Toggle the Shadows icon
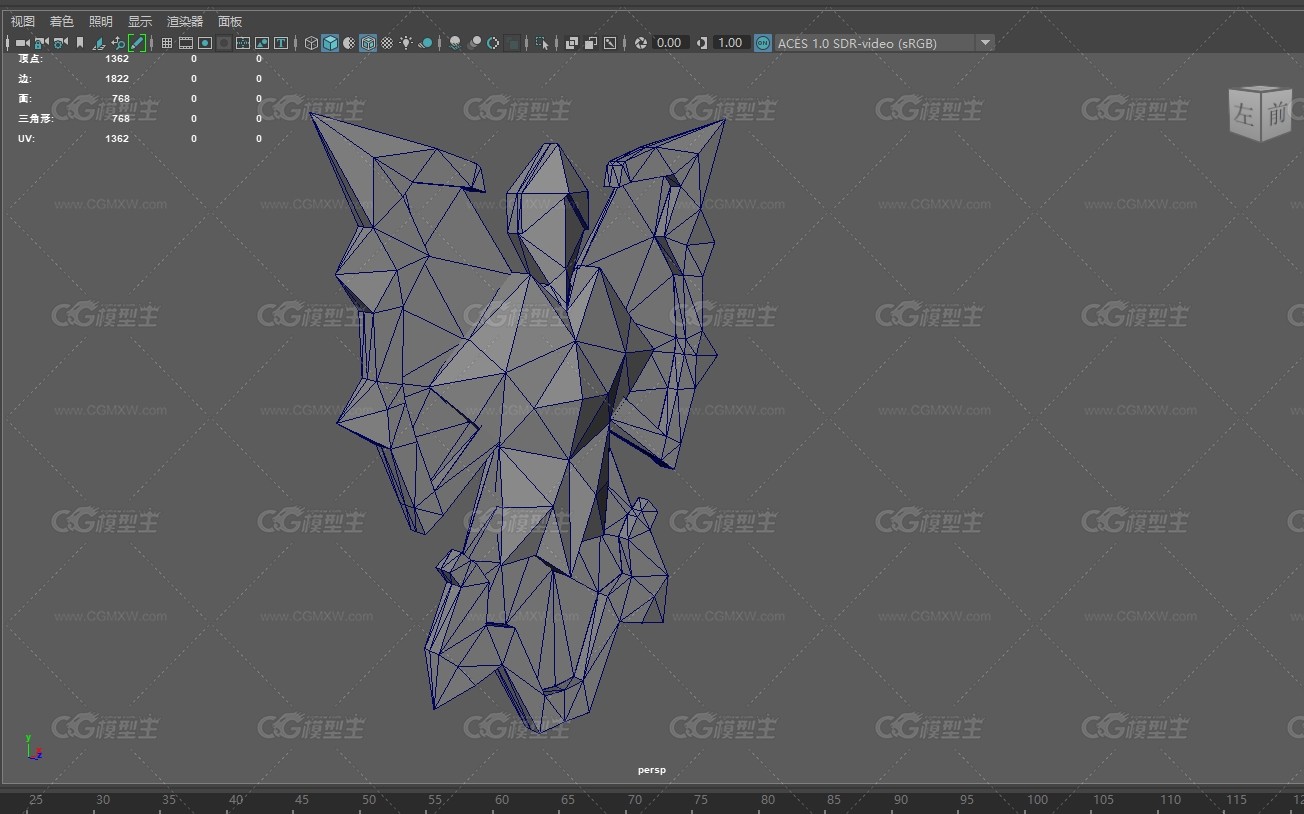 point(426,43)
